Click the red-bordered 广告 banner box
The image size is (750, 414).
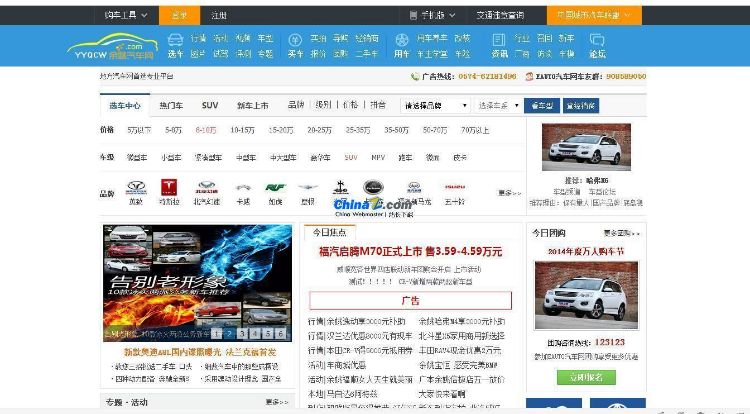point(410,301)
